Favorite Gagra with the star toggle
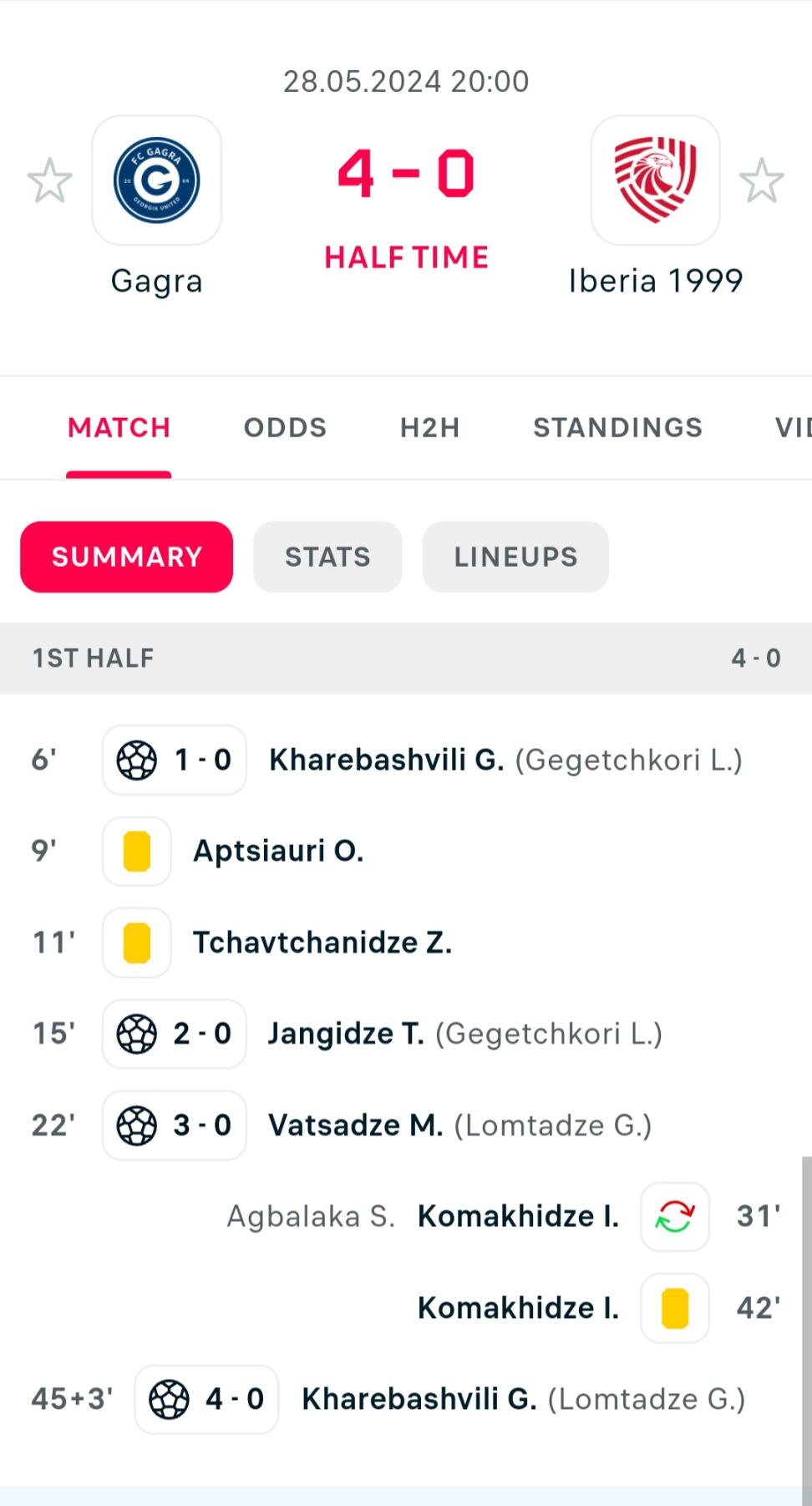 [50, 181]
